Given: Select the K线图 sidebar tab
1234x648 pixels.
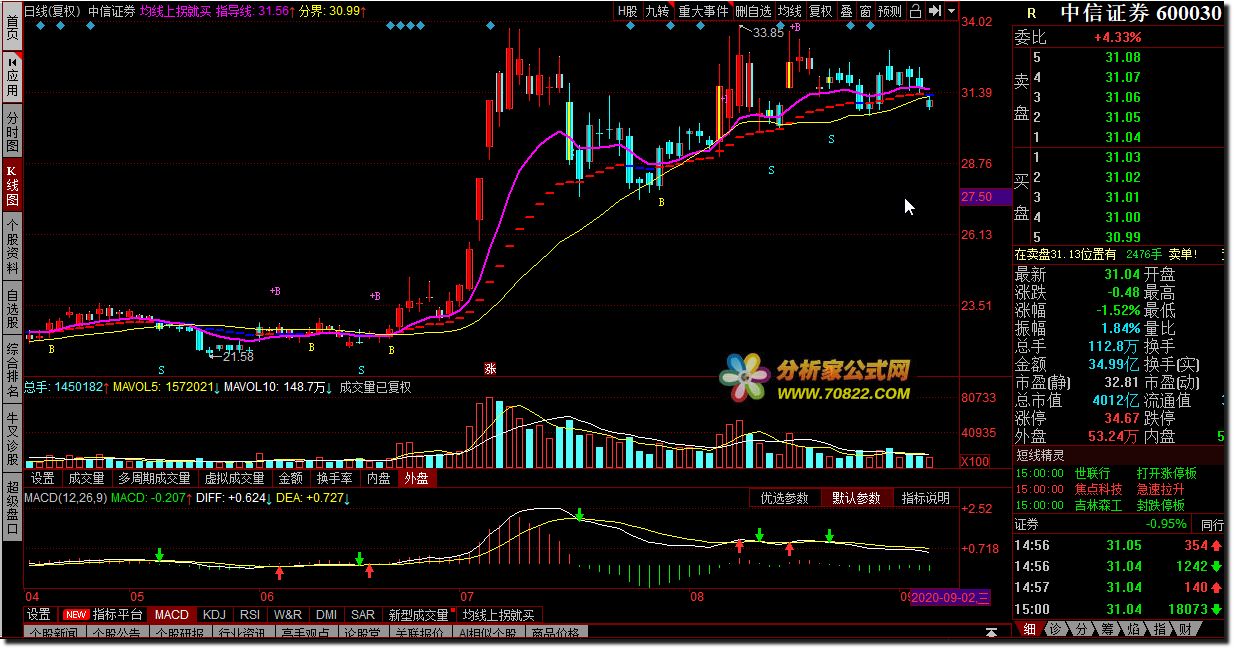Looking at the screenshot, I should (x=11, y=186).
